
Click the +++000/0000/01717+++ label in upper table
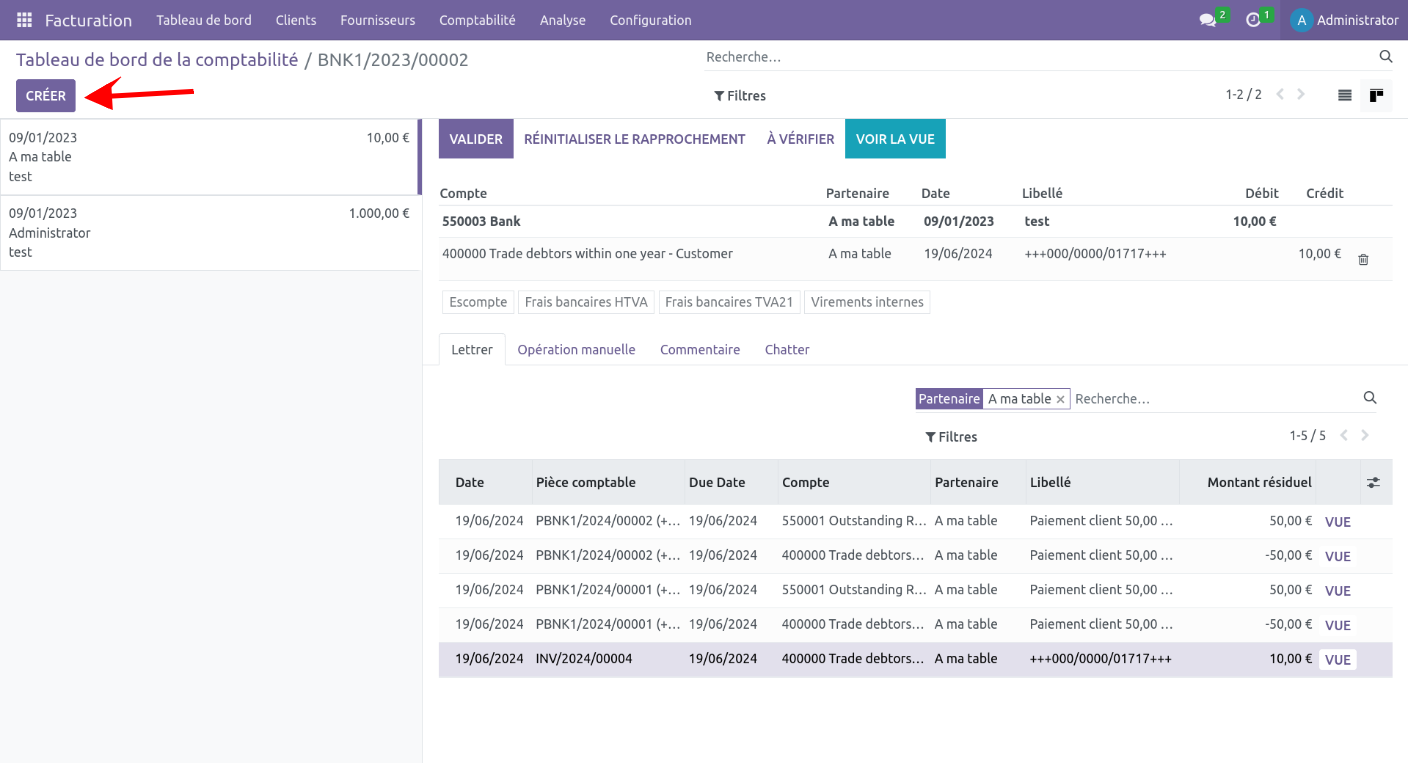pos(1095,254)
